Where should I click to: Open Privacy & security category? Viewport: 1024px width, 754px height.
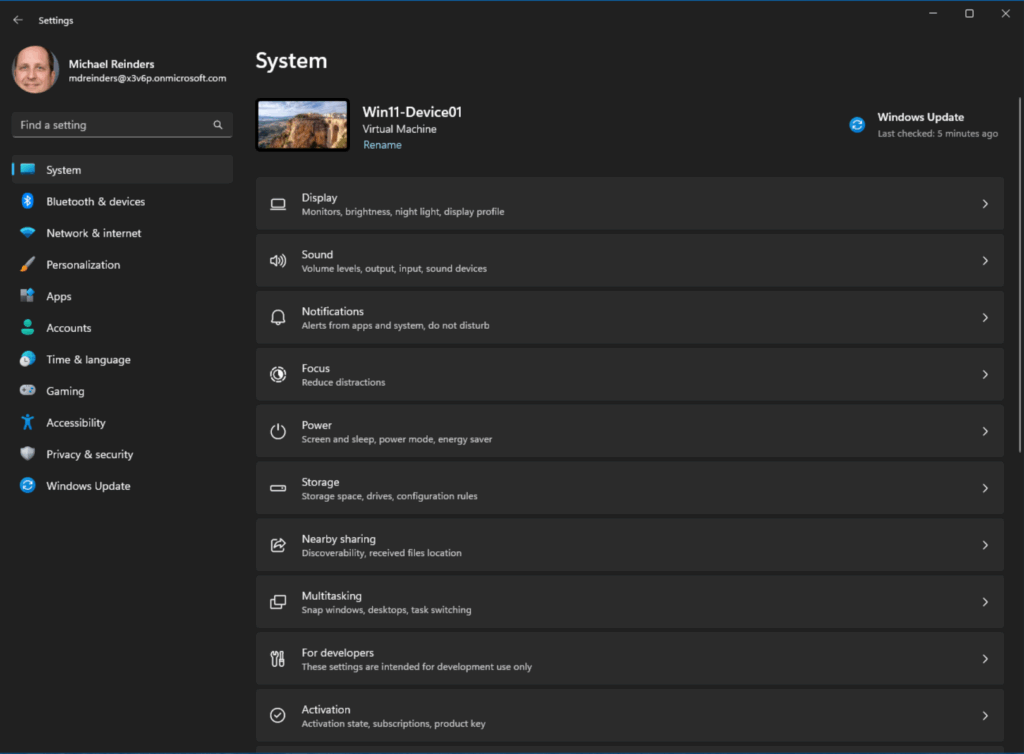pyautogui.click(x=122, y=454)
